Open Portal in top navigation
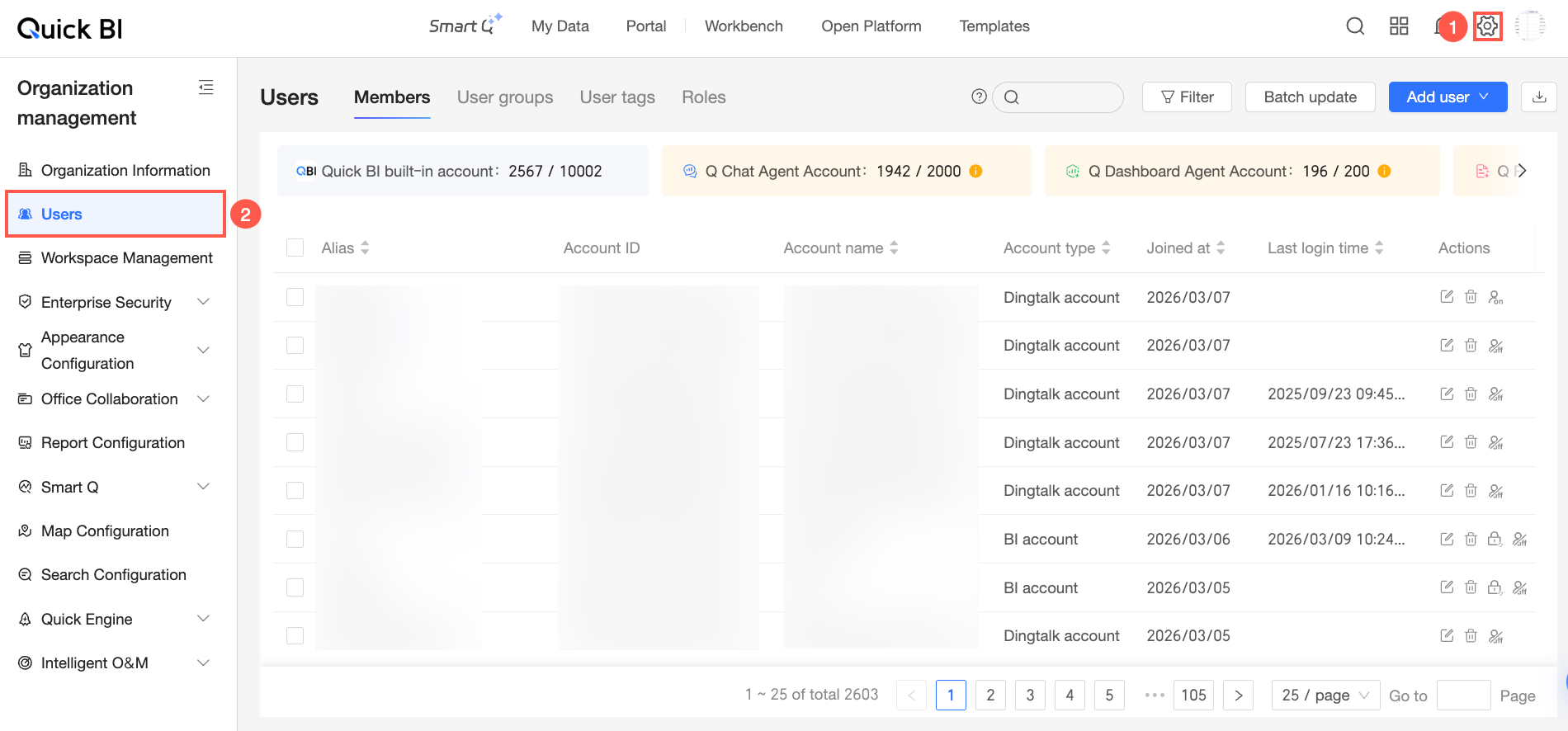The image size is (1568, 731). point(646,26)
